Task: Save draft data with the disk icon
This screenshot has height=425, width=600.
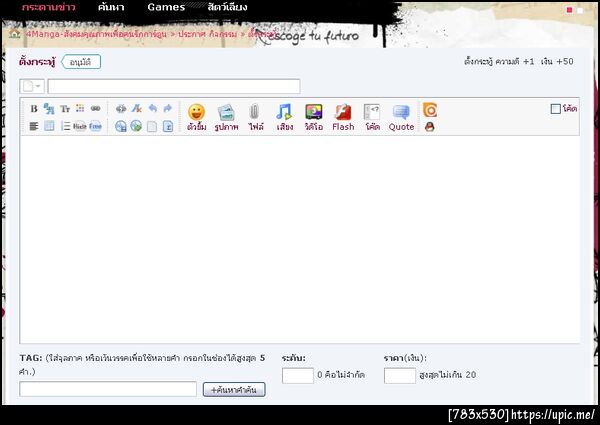Action: [x=121, y=126]
